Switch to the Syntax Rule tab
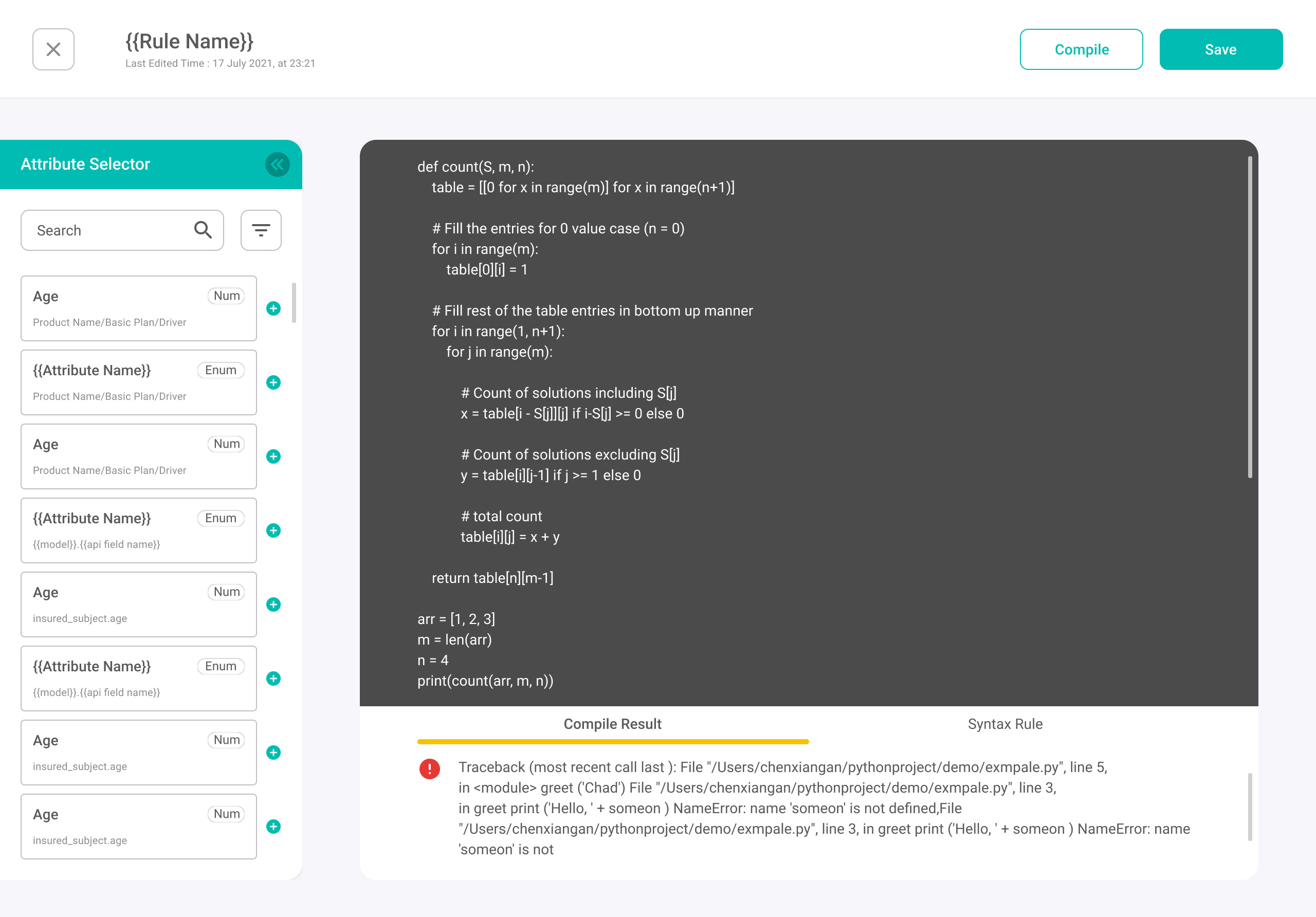 [x=1005, y=724]
